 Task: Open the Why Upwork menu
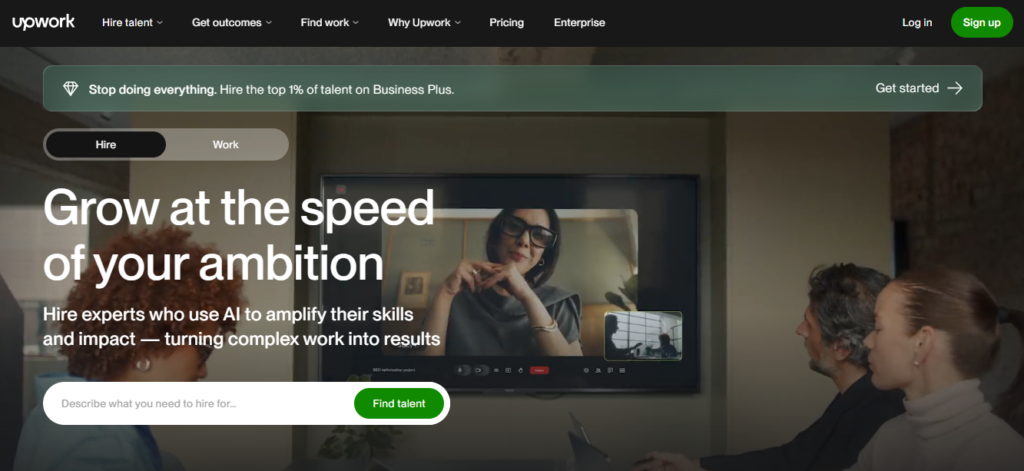424,22
